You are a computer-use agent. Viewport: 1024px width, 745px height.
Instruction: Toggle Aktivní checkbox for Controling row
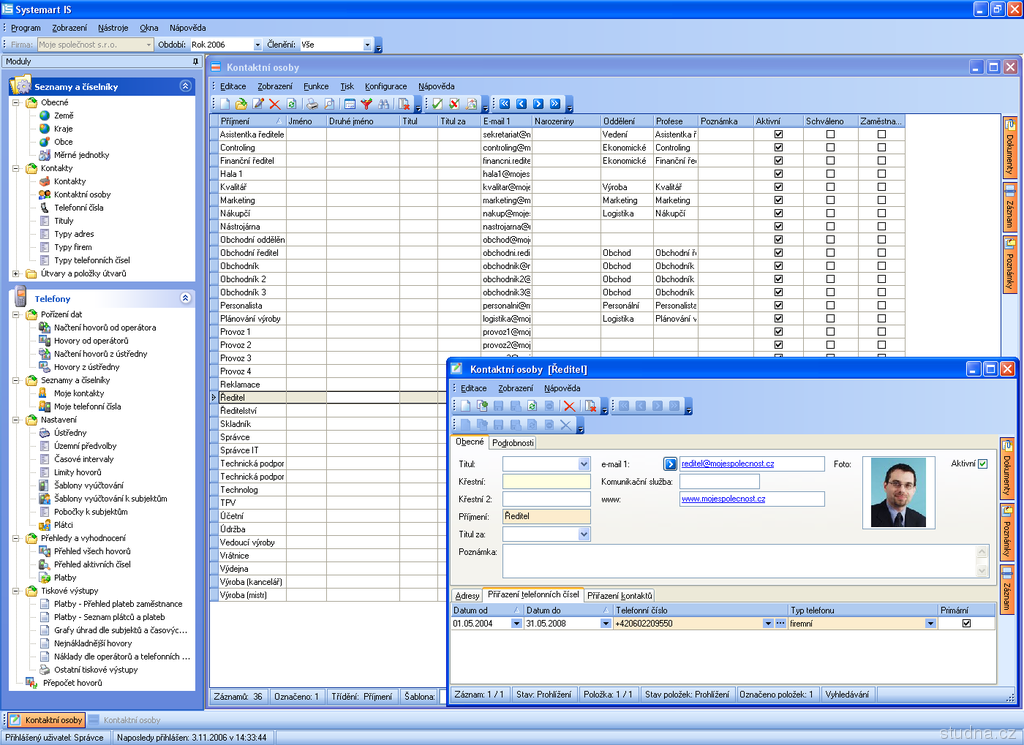point(778,147)
